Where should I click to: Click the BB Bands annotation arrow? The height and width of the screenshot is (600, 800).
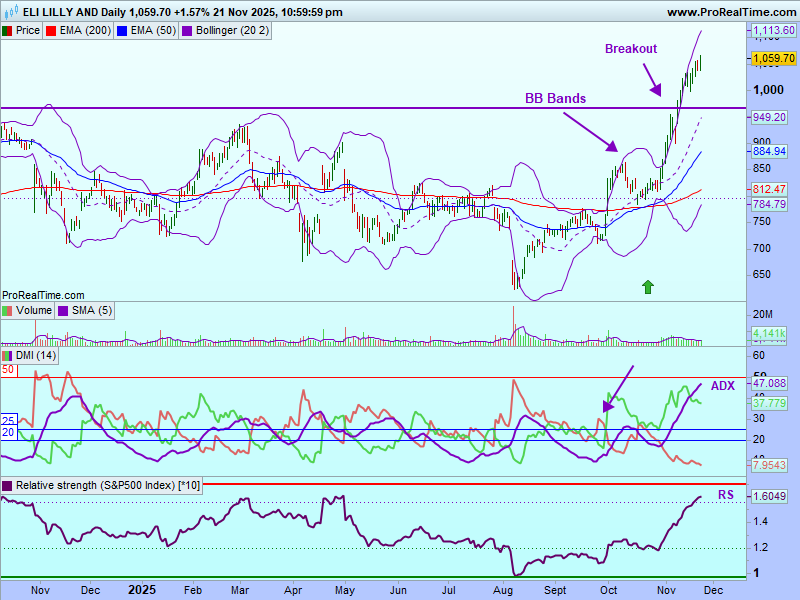590,131
